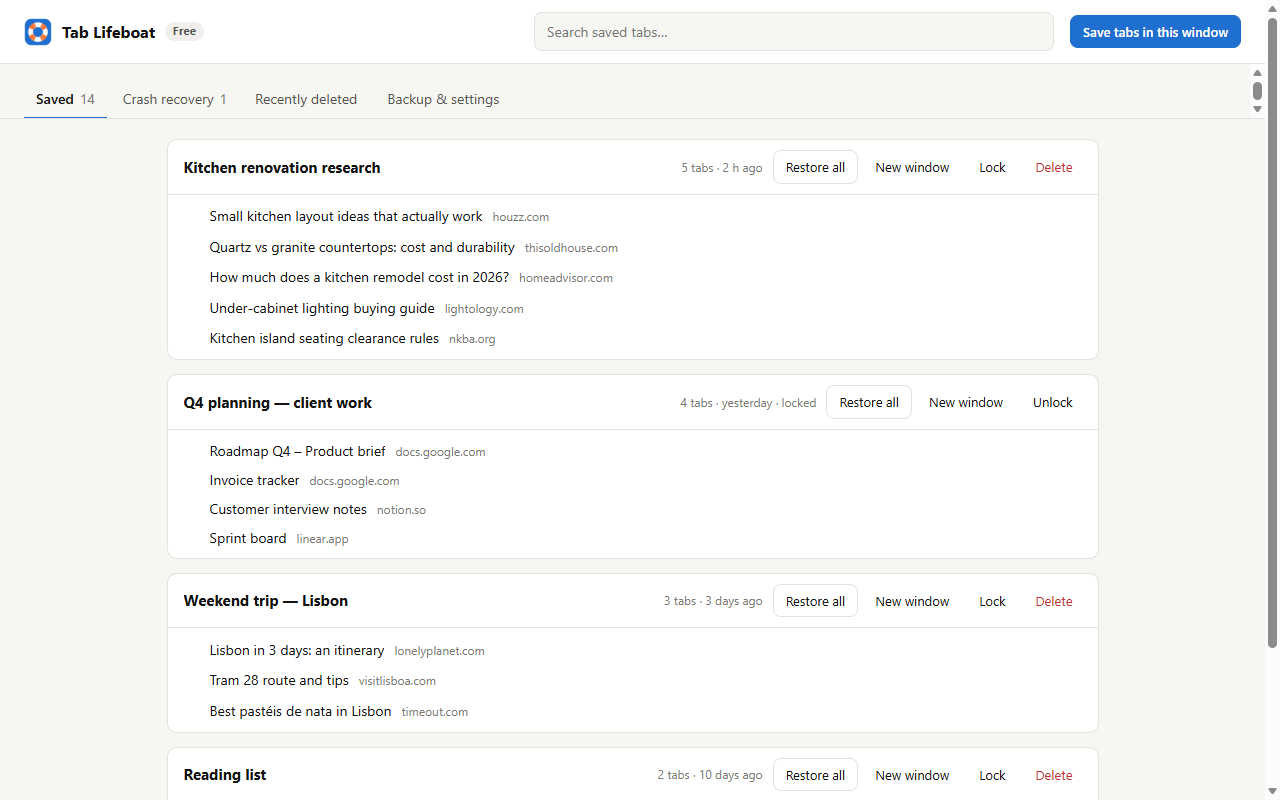
Task: Click the Tab Lifeboat lifebuoy logo icon
Action: coord(38,32)
